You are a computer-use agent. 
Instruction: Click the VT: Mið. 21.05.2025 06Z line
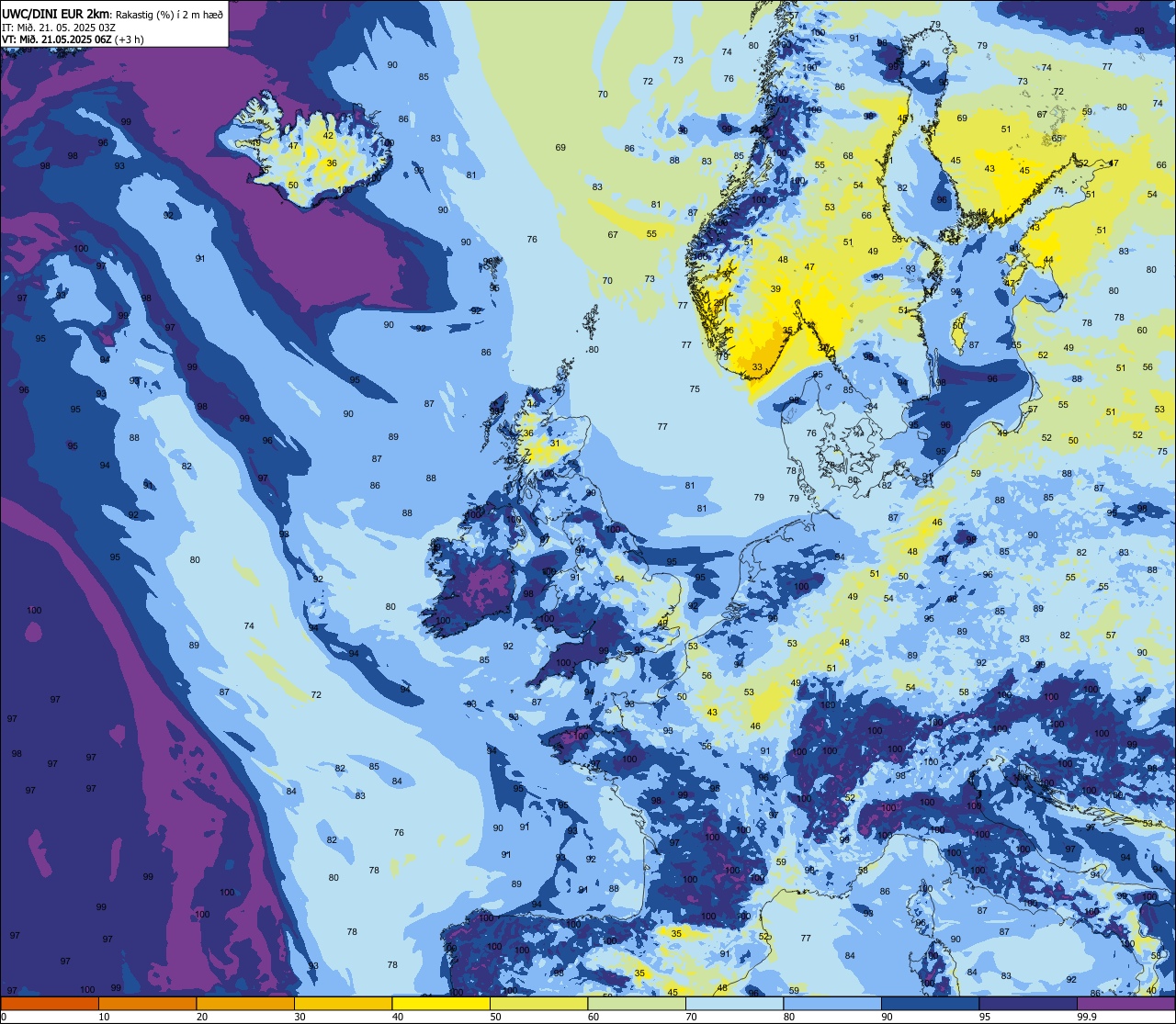56,39
